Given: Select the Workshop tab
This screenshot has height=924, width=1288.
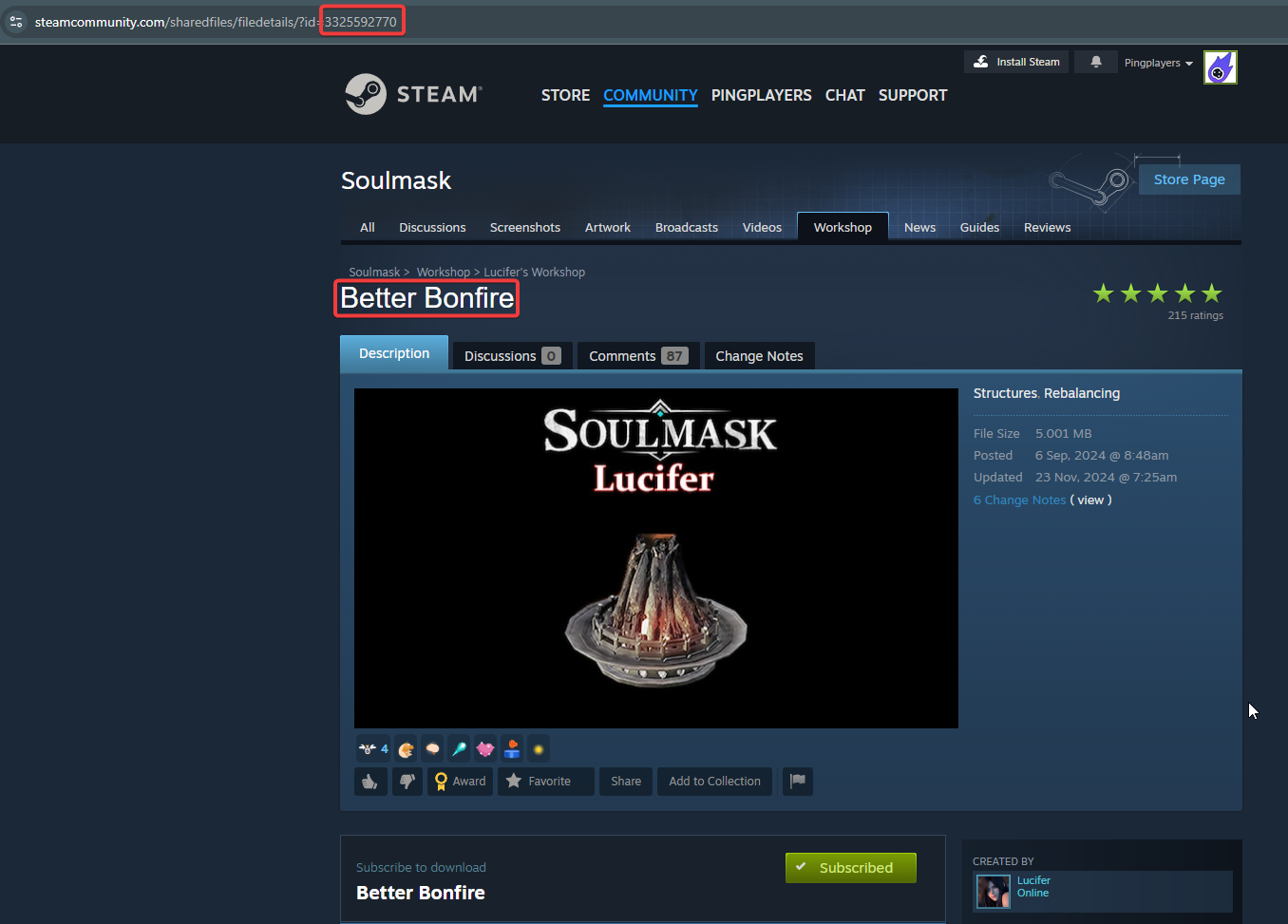Looking at the screenshot, I should (x=843, y=227).
